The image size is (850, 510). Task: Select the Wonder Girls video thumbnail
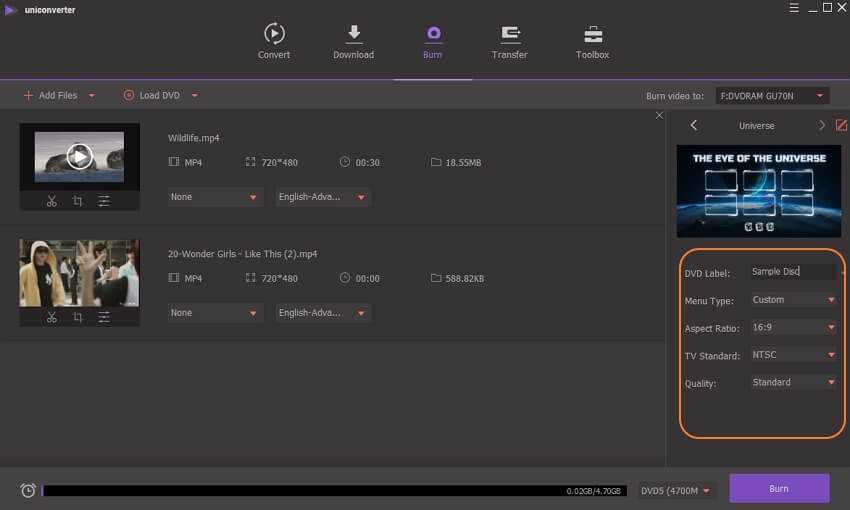coord(79,272)
